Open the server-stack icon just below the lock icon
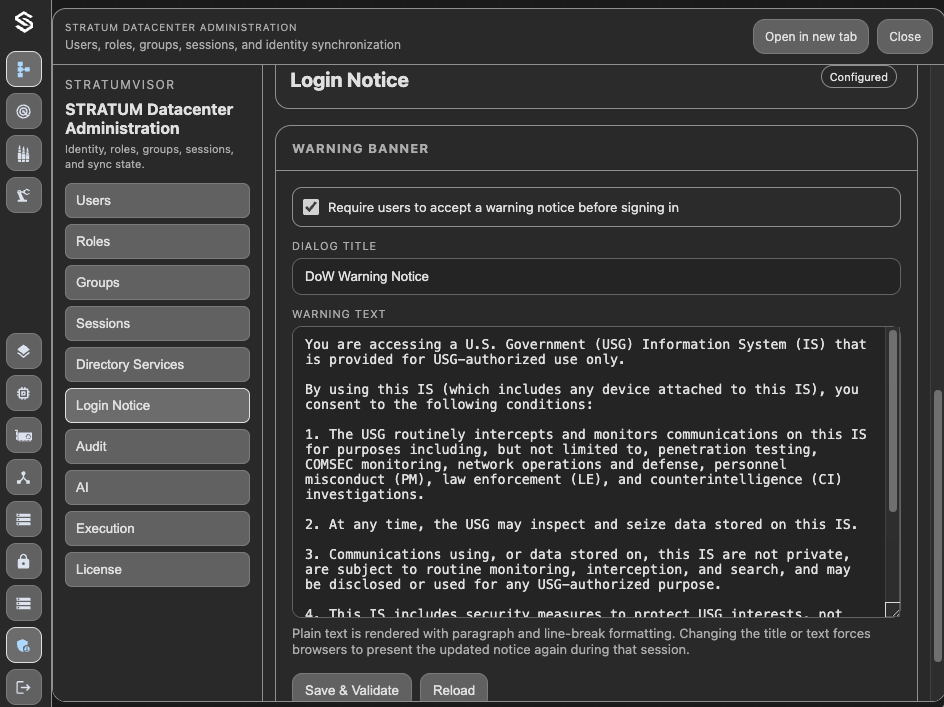Image resolution: width=944 pixels, height=707 pixels. coord(24,603)
